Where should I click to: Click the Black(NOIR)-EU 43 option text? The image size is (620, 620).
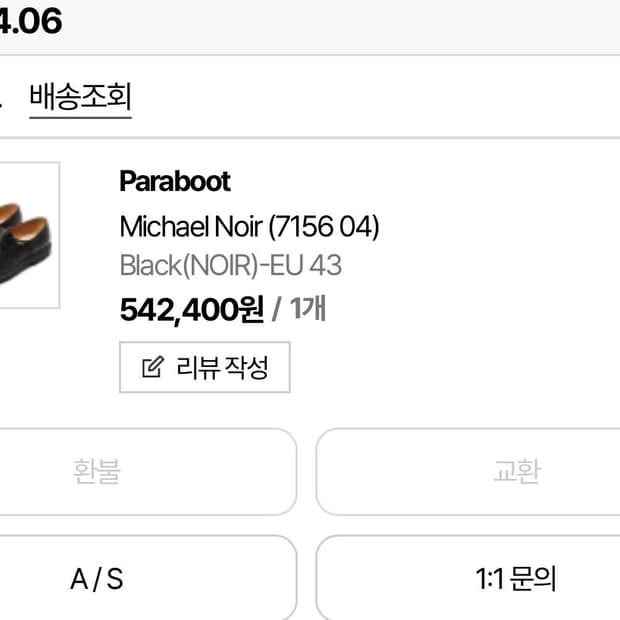230,266
